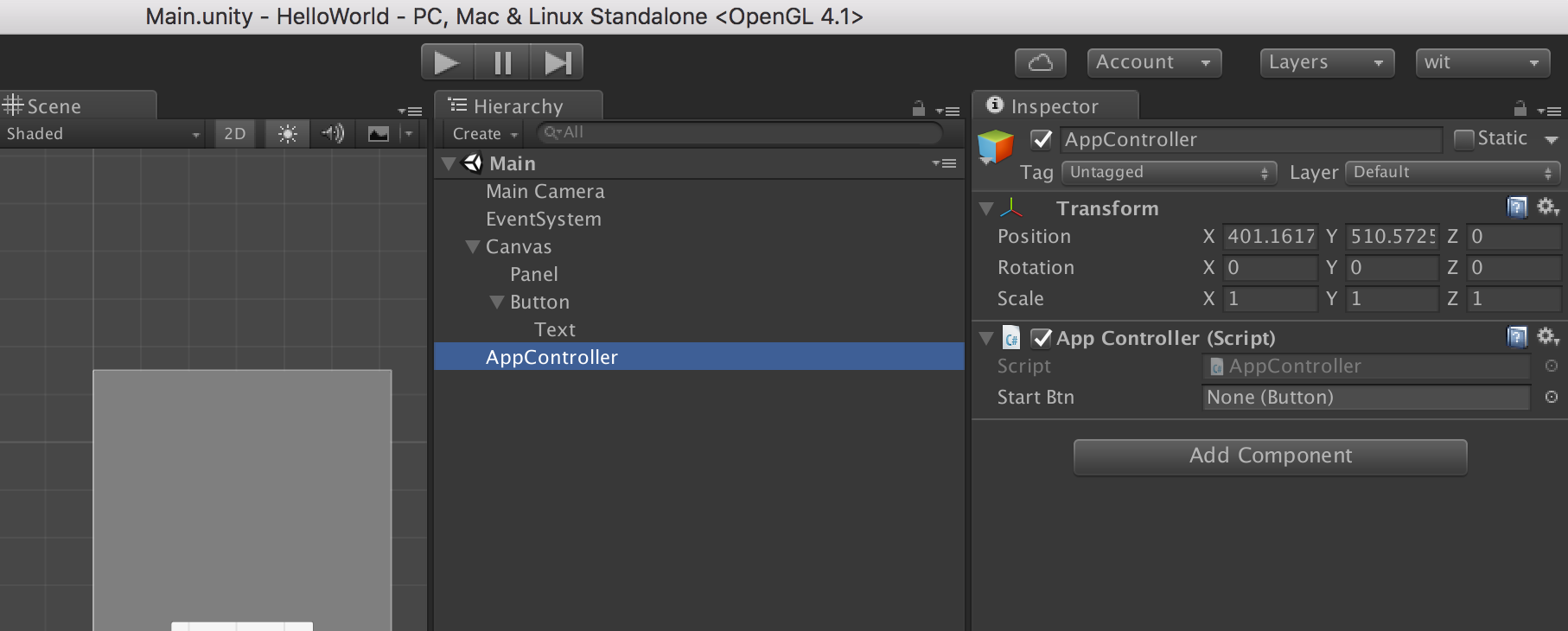
Task: Edit the AppController name field
Action: [1252, 140]
